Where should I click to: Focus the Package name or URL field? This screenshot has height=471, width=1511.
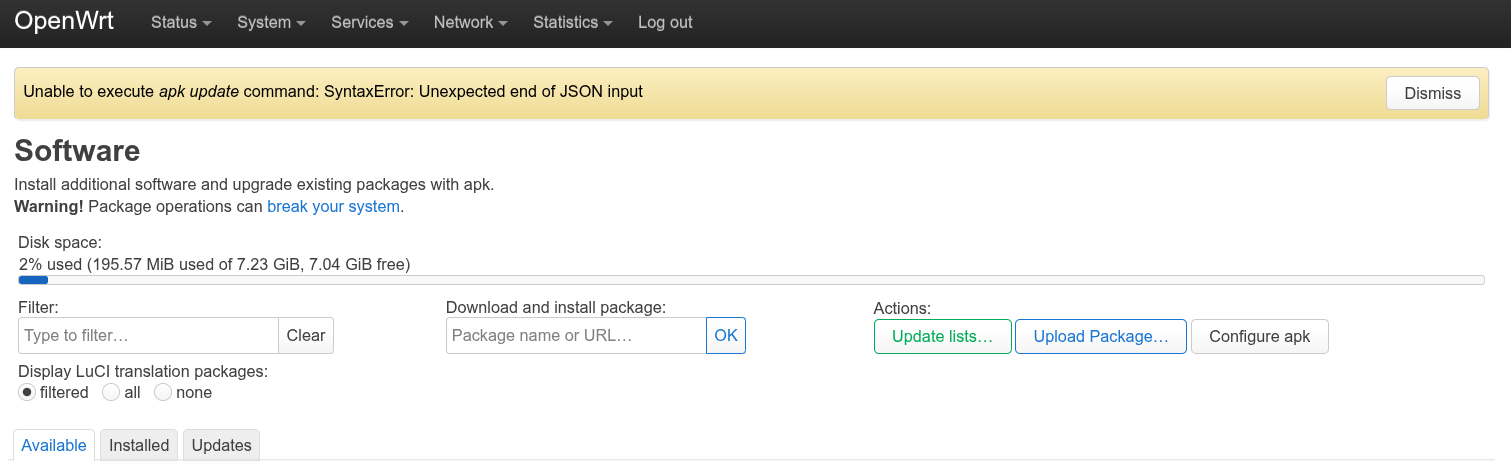[576, 336]
